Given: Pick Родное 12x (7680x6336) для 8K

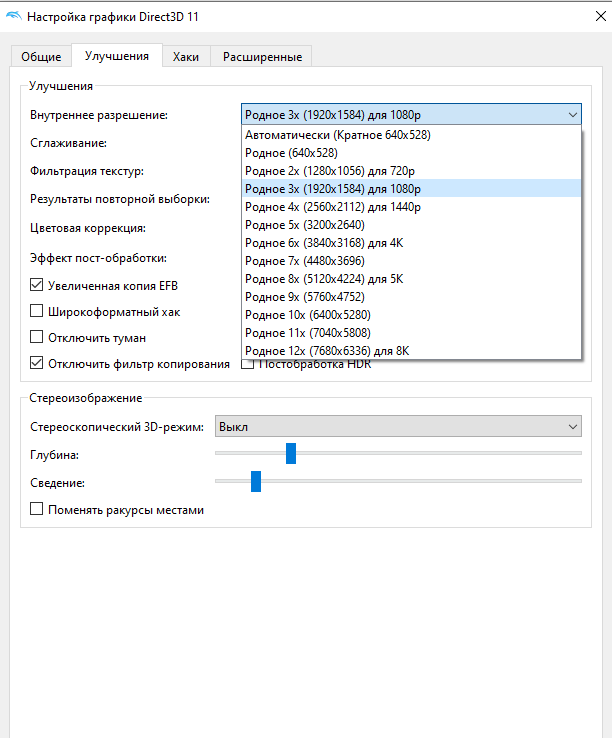Looking at the screenshot, I should pyautogui.click(x=411, y=351).
